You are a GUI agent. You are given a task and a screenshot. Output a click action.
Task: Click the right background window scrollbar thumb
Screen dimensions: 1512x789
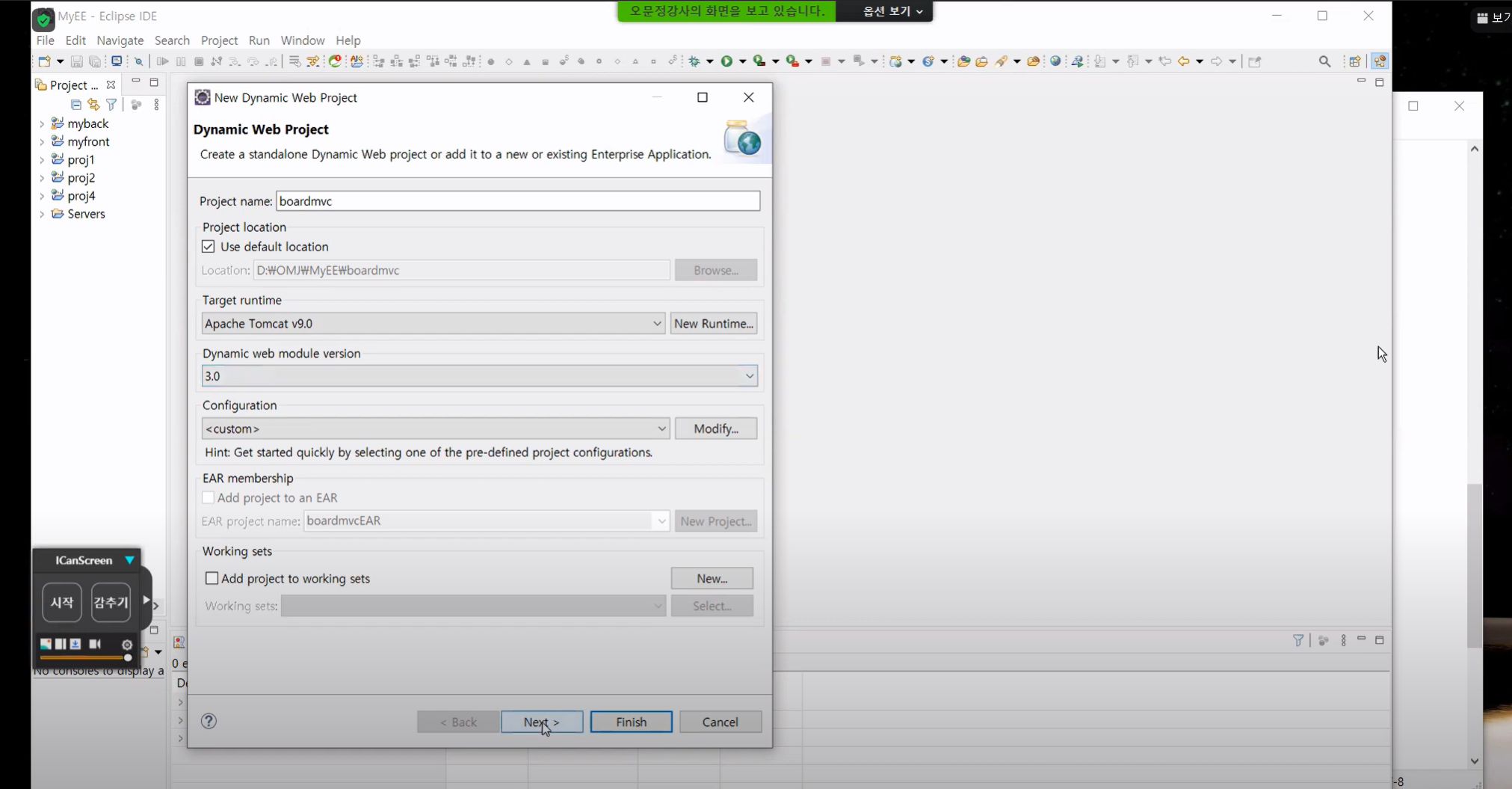point(1474,565)
